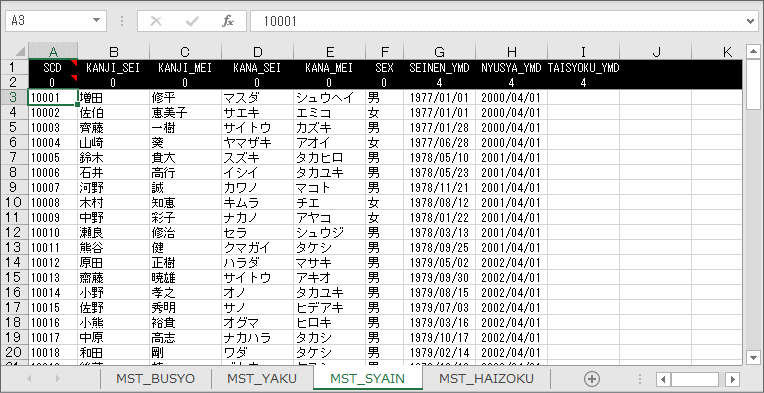Click the cell with シュウヘイ
Viewport: 764px width, 393px height.
coord(329,97)
